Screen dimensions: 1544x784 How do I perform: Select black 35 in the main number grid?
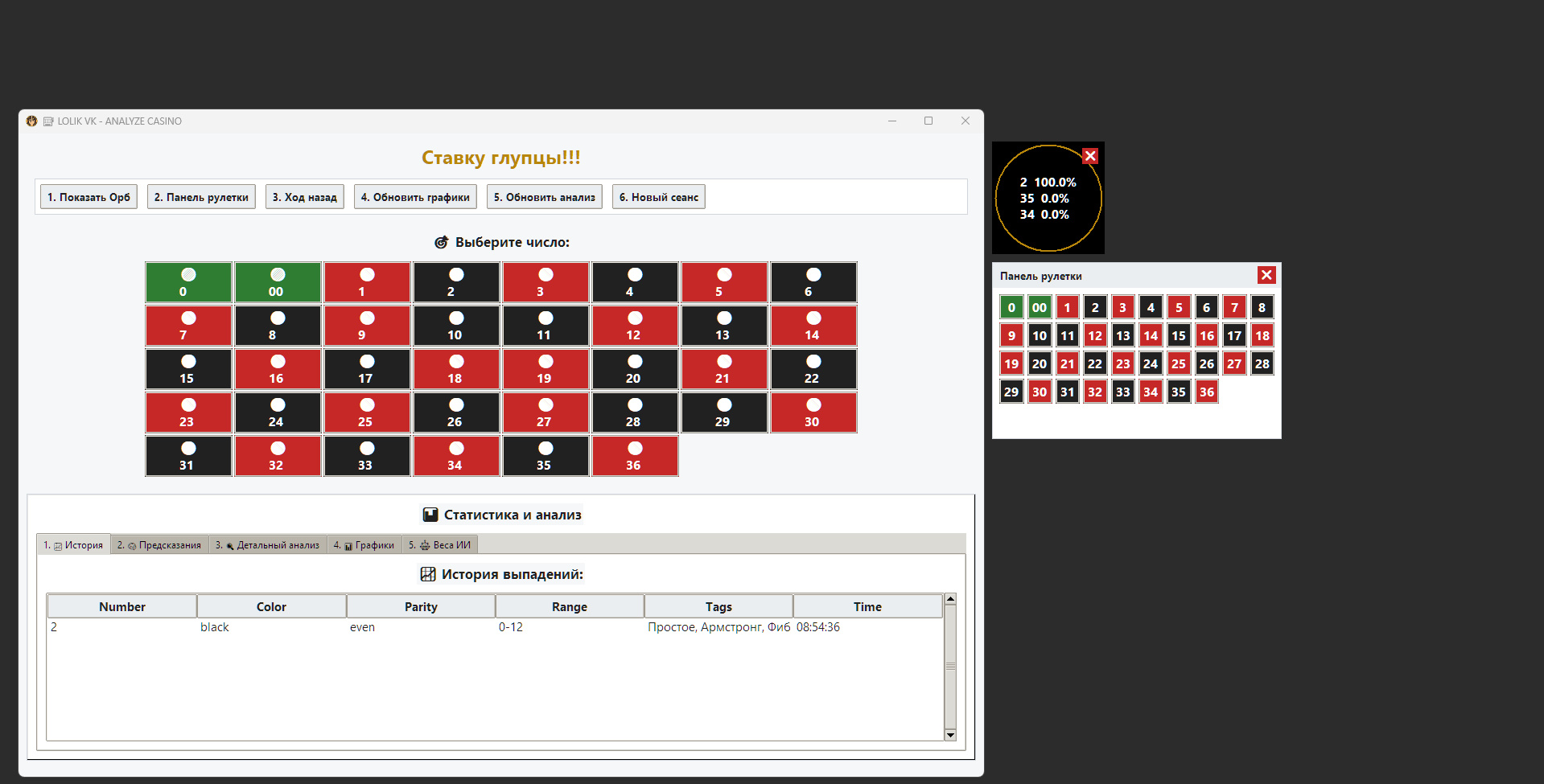[546, 456]
